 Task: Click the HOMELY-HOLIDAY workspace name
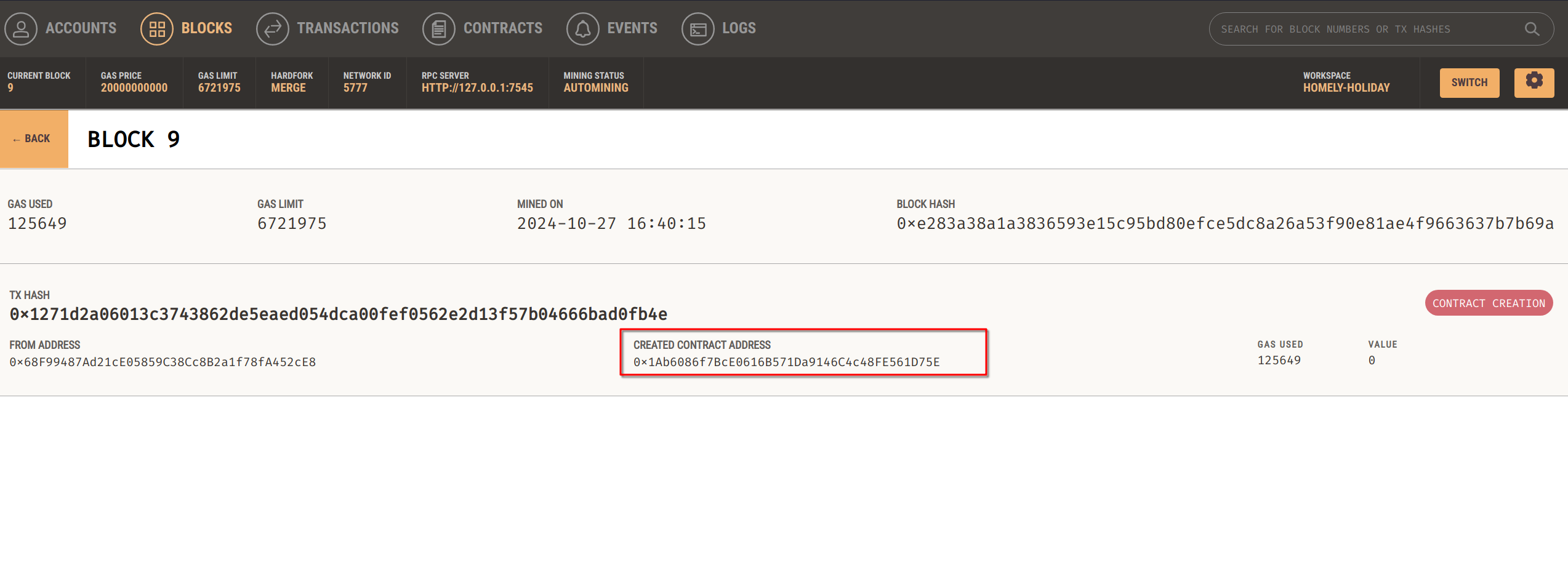point(1346,88)
